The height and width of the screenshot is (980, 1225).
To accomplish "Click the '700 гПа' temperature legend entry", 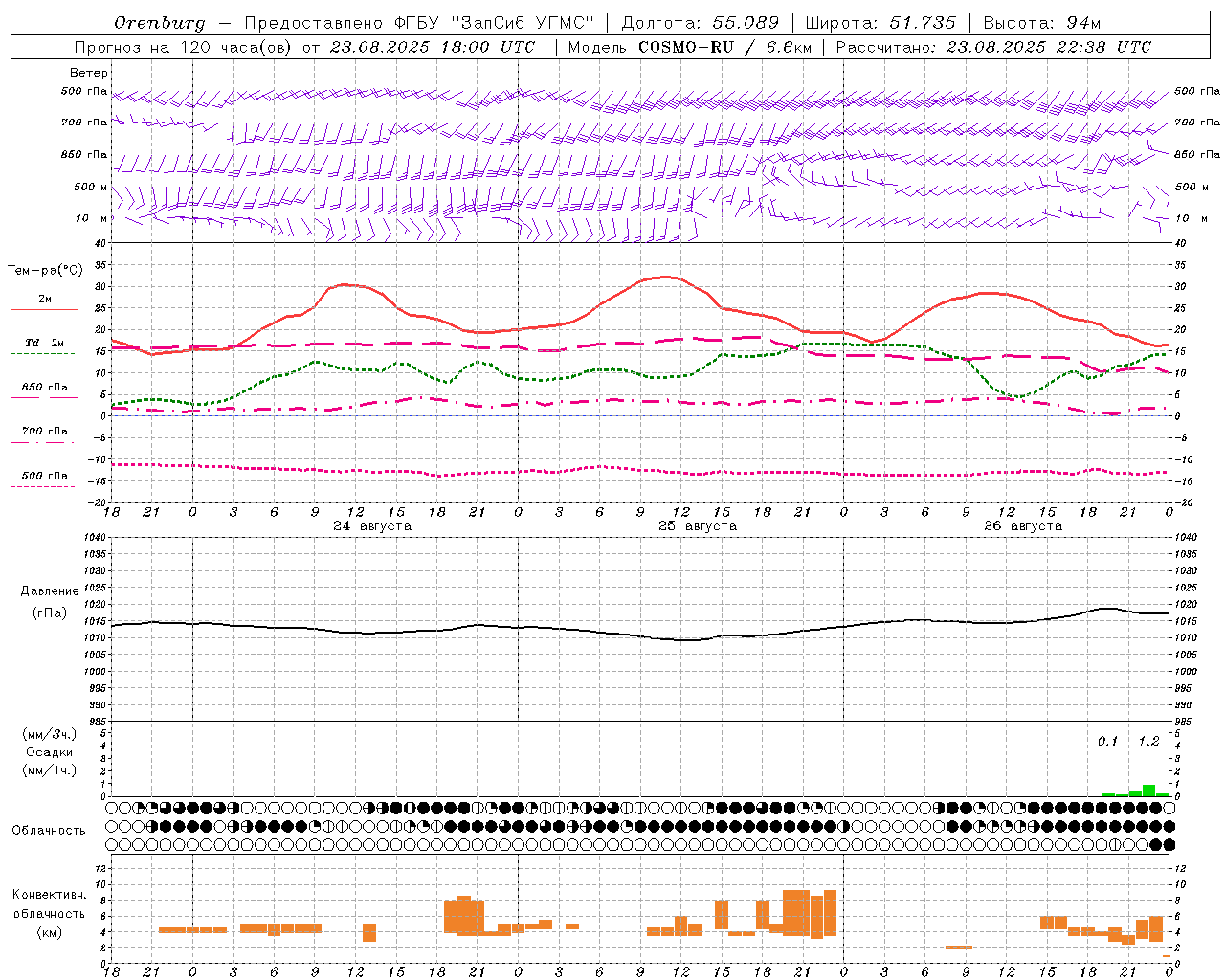I will point(44,432).
